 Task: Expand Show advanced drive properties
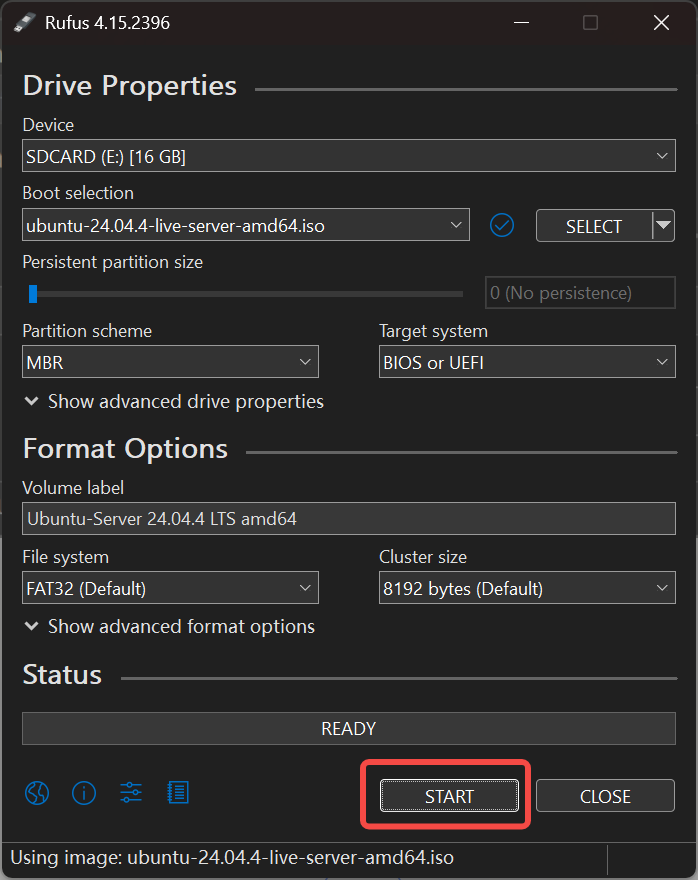point(174,402)
